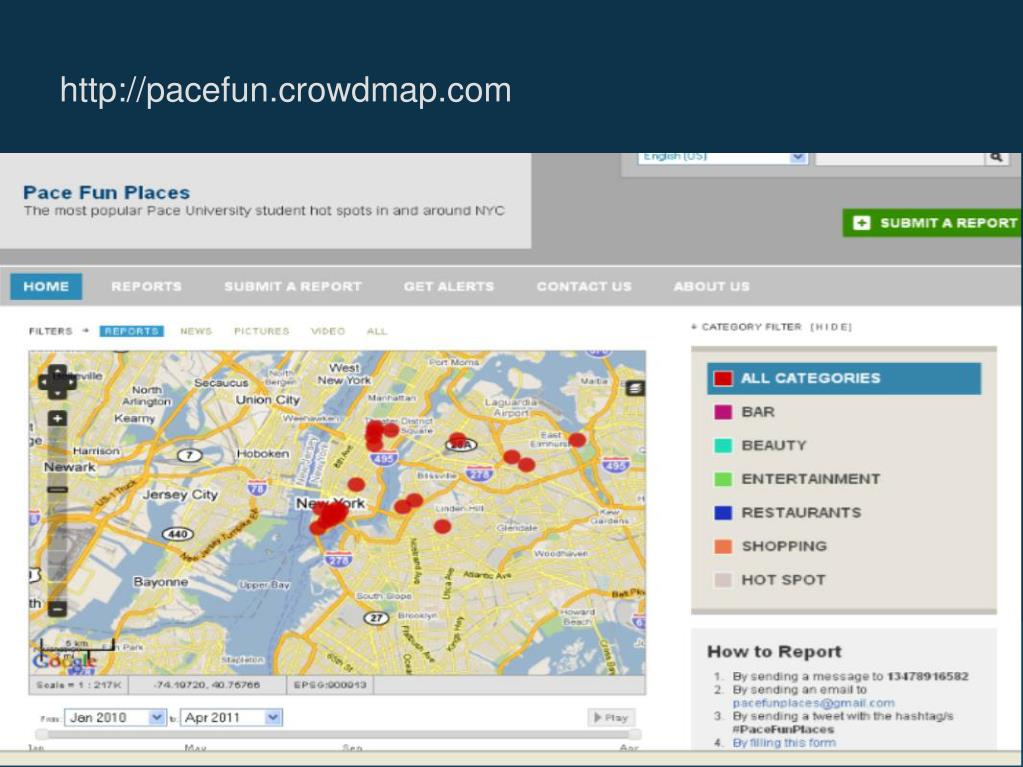
Task: Select the Video filter above the map
Action: tap(328, 331)
